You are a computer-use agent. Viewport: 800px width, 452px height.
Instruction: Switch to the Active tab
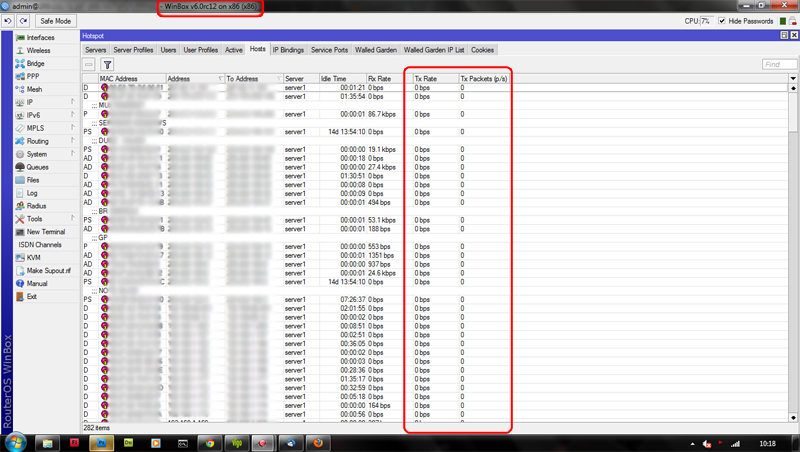click(x=234, y=50)
